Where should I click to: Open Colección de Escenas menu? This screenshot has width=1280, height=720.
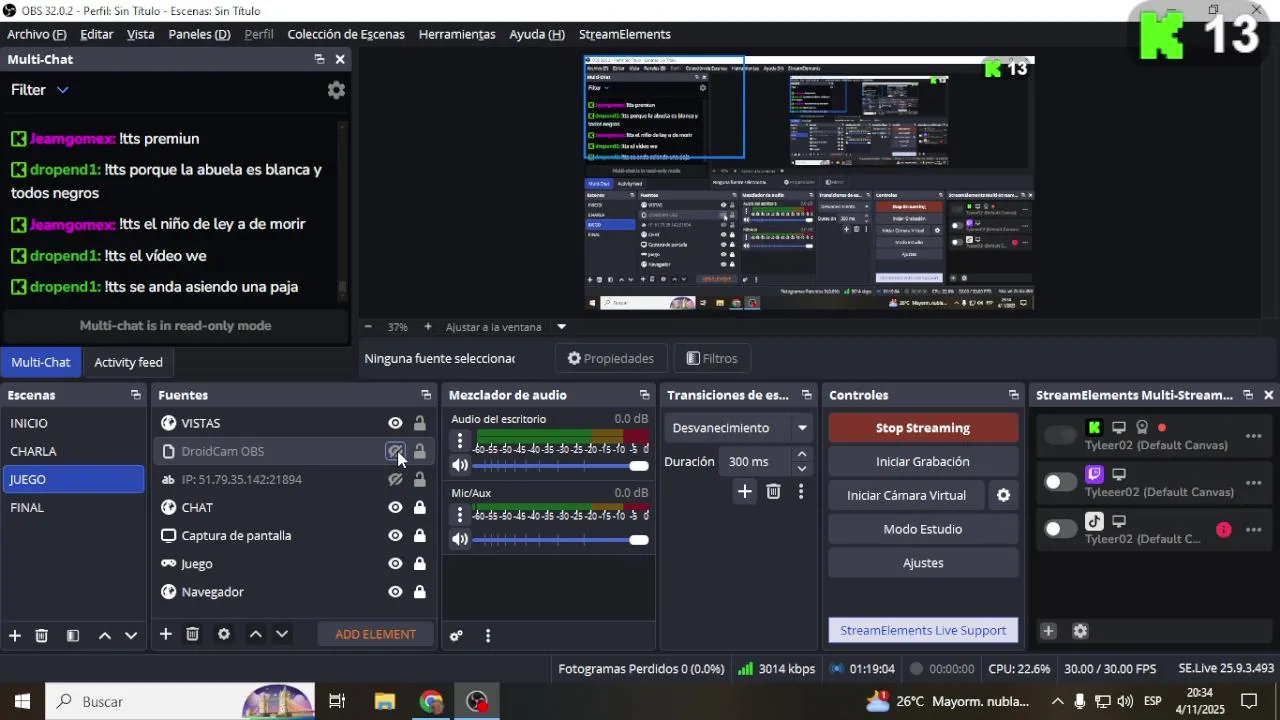click(x=346, y=34)
